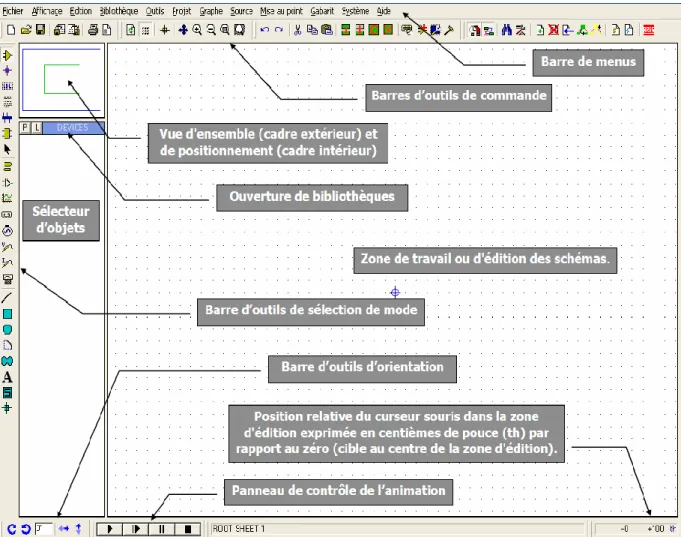Undo the last action
Screen dimensions: 681x537
pyautogui.click(x=264, y=30)
